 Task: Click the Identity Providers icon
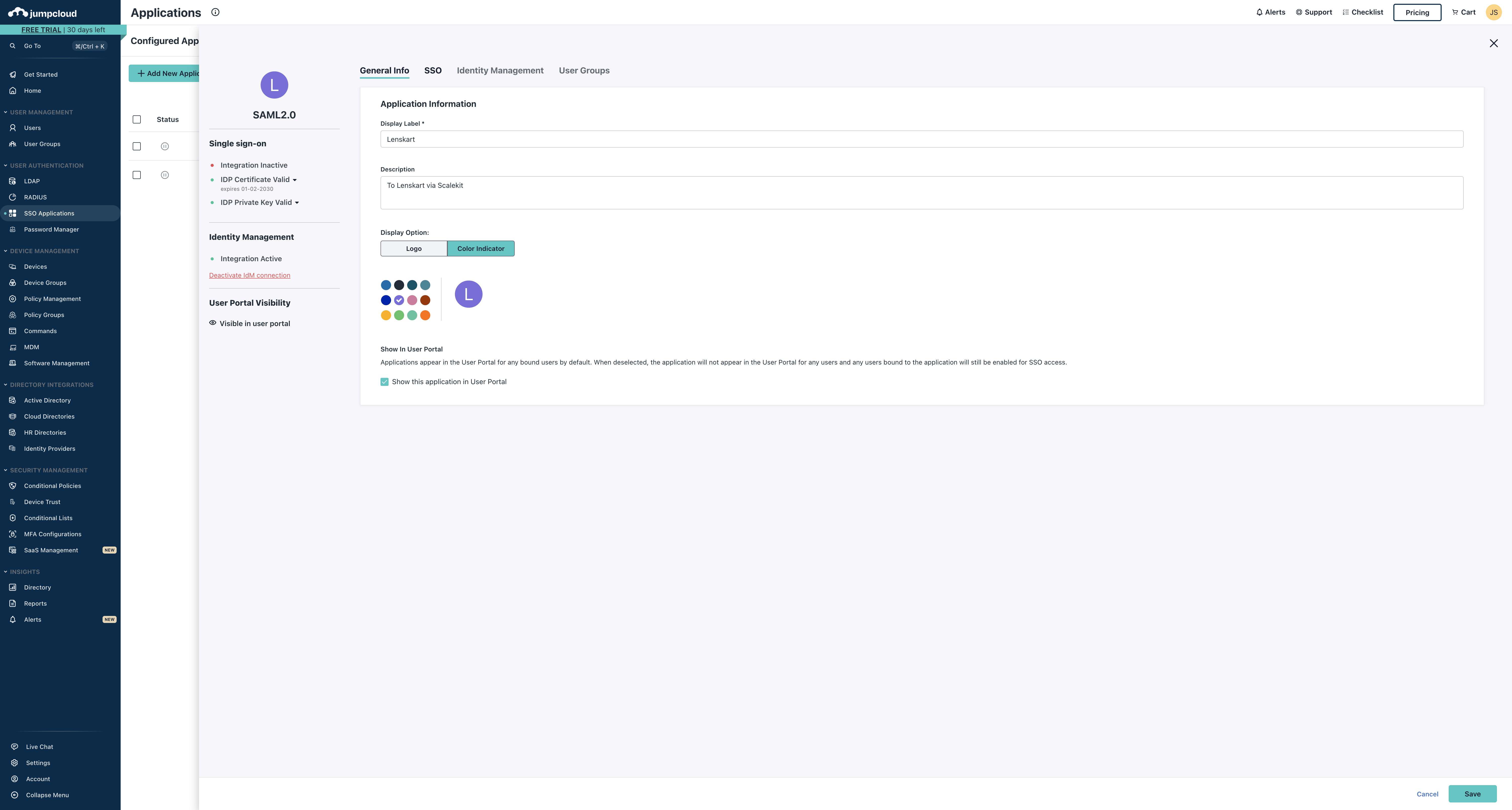12,448
